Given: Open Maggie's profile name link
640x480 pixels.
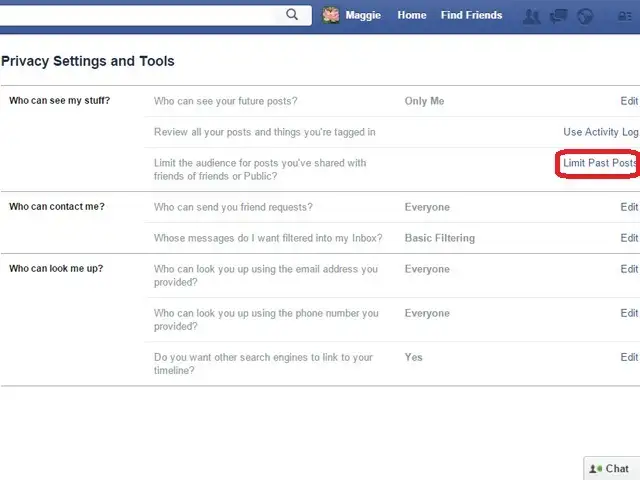Looking at the screenshot, I should pos(362,15).
